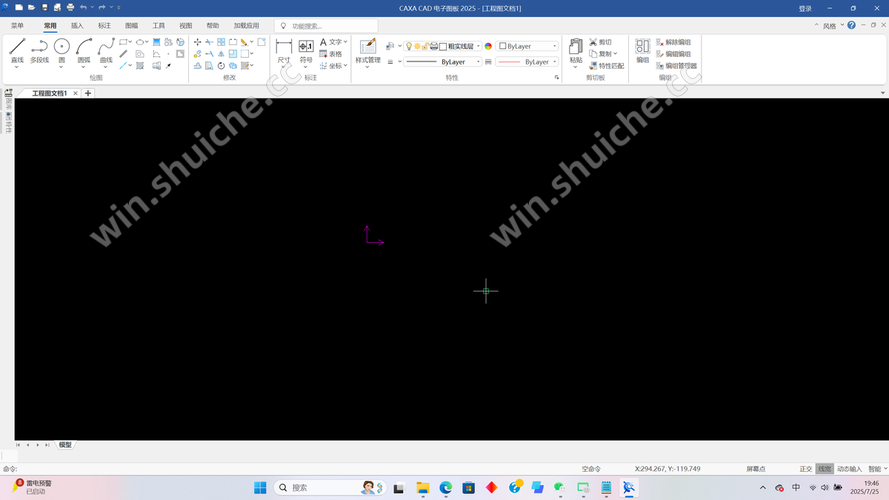Switch to the 插入 ribbon tab
The image size is (889, 500).
point(77,26)
